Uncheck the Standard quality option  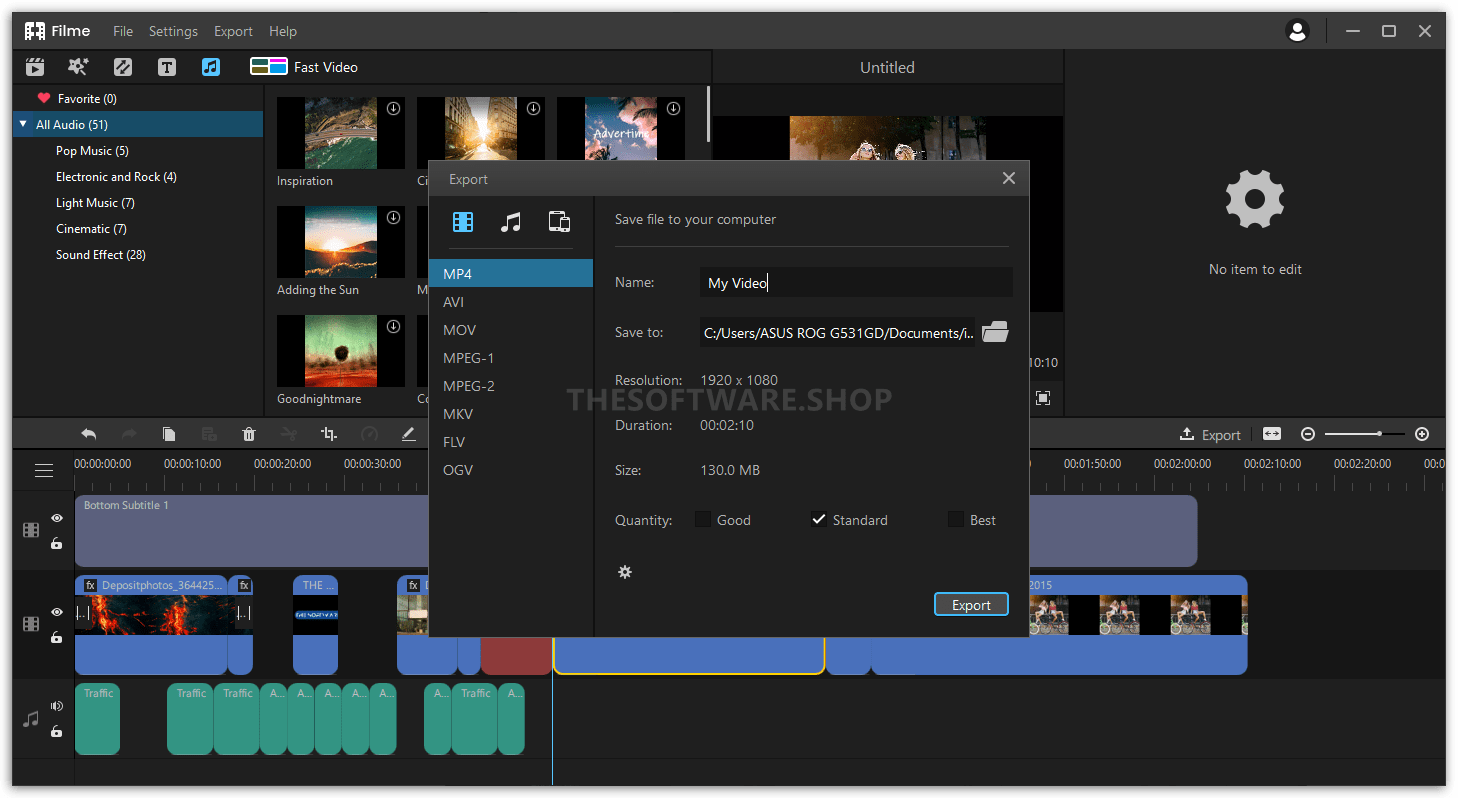[x=819, y=519]
